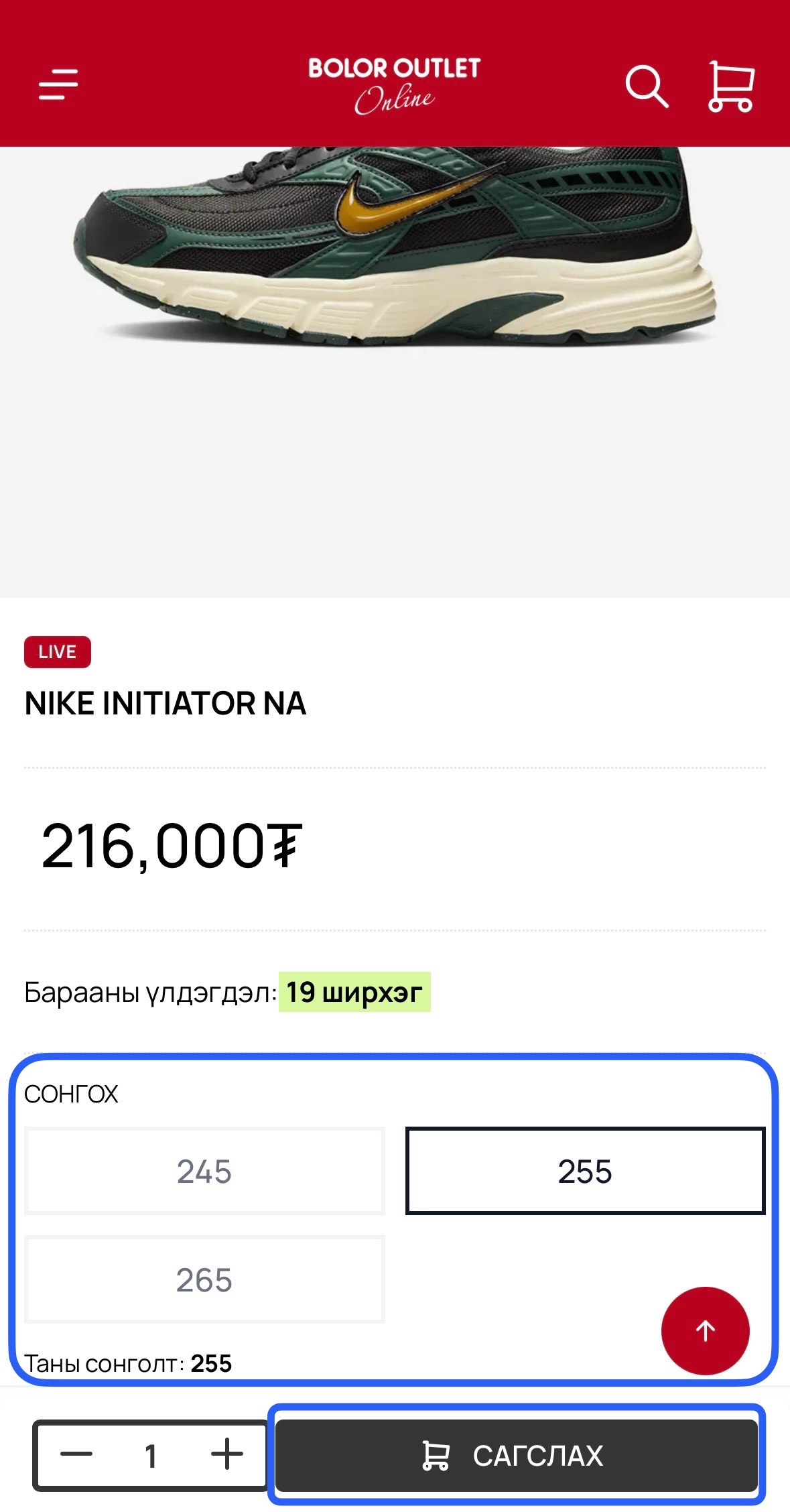Open the hamburger navigation menu
790x1512 pixels.
click(58, 84)
